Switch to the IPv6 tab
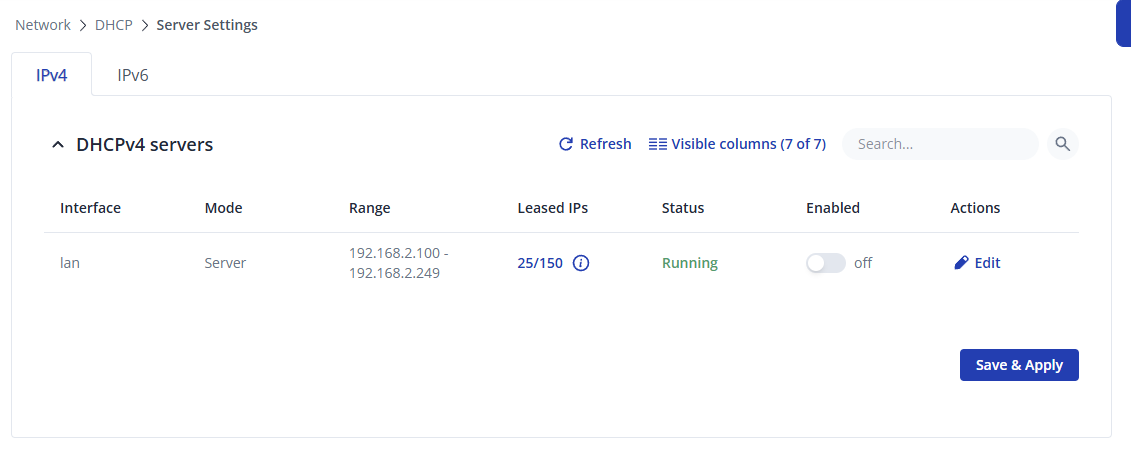 coord(133,75)
